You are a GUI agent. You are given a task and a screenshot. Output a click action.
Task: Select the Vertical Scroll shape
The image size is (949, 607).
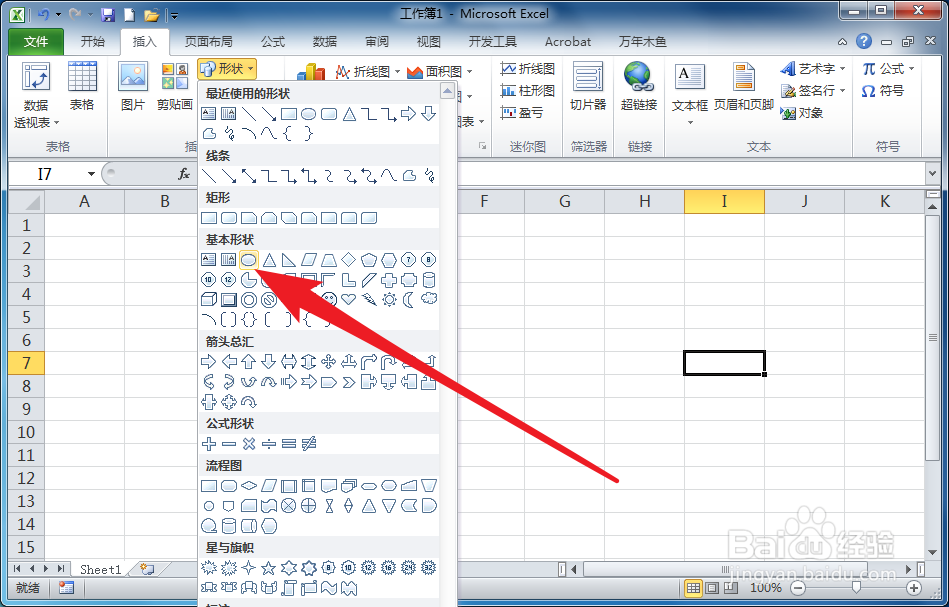tap(289, 587)
